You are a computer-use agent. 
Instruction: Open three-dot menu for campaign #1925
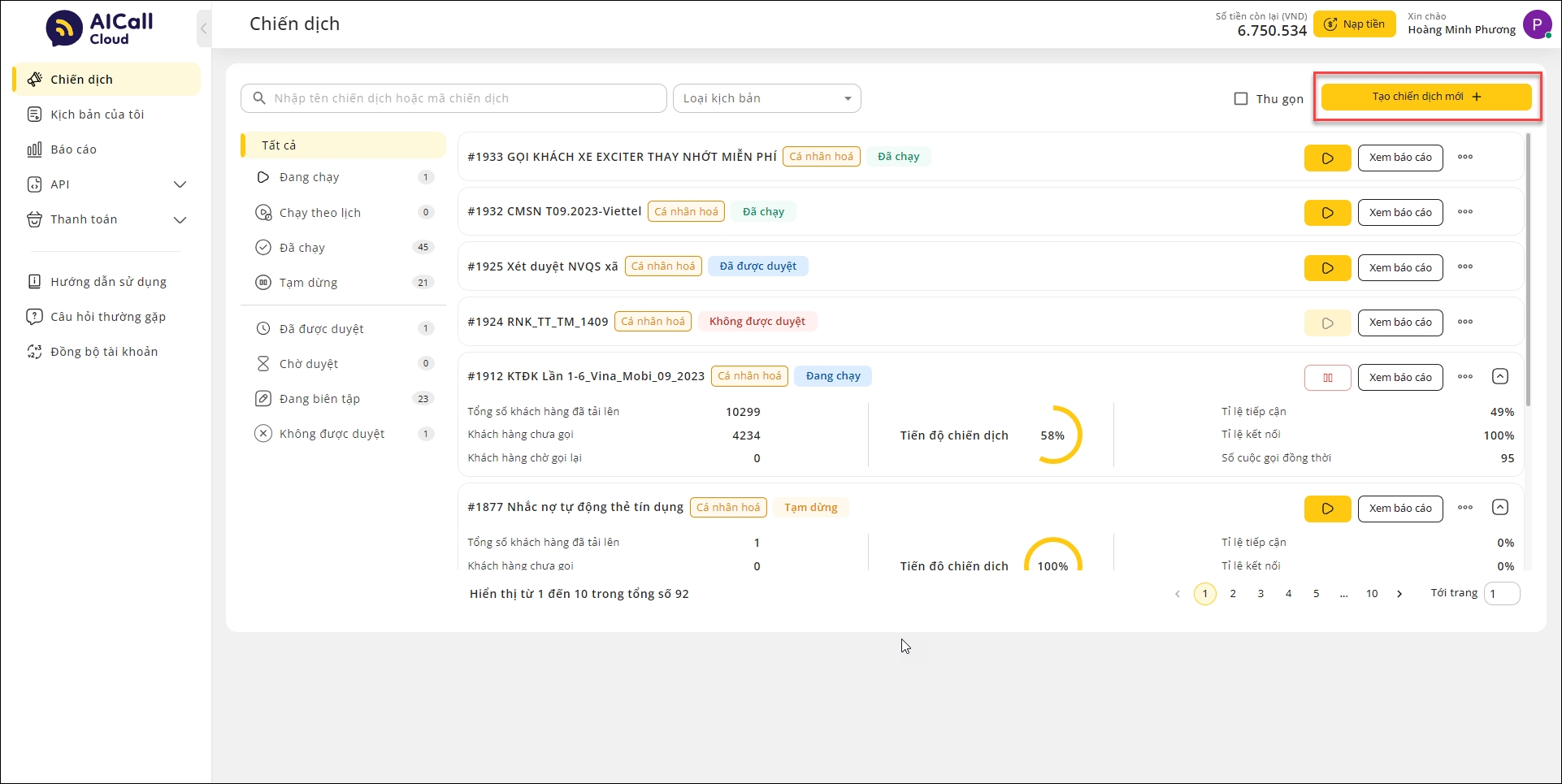[x=1464, y=267]
